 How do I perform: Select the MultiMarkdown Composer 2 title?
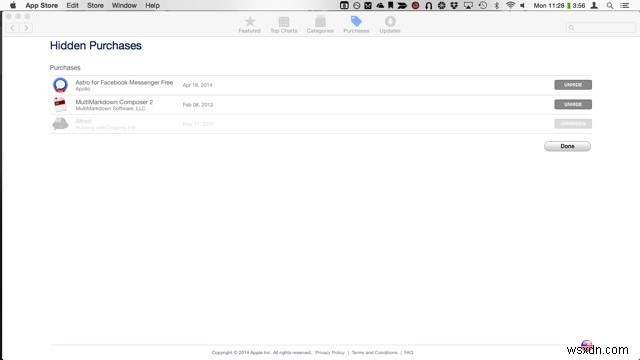(x=114, y=102)
